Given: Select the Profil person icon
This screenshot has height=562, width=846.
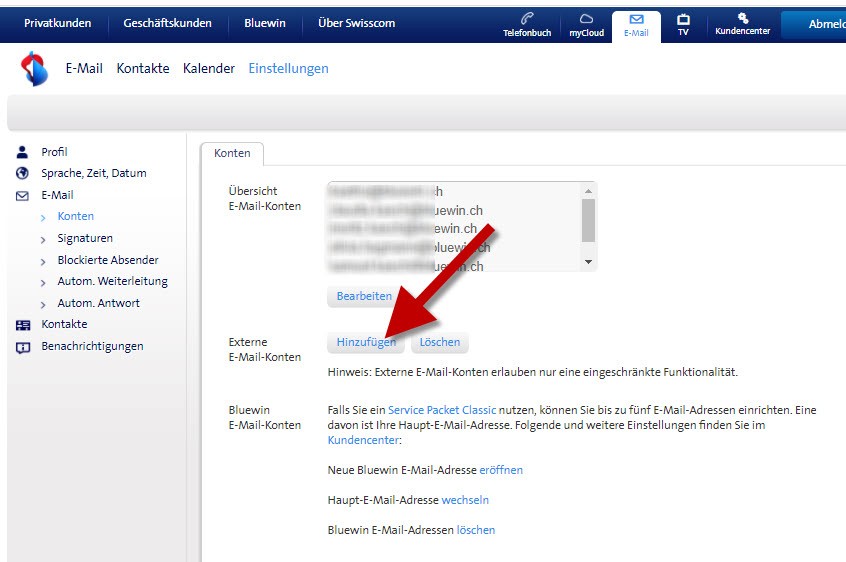Looking at the screenshot, I should click(23, 152).
